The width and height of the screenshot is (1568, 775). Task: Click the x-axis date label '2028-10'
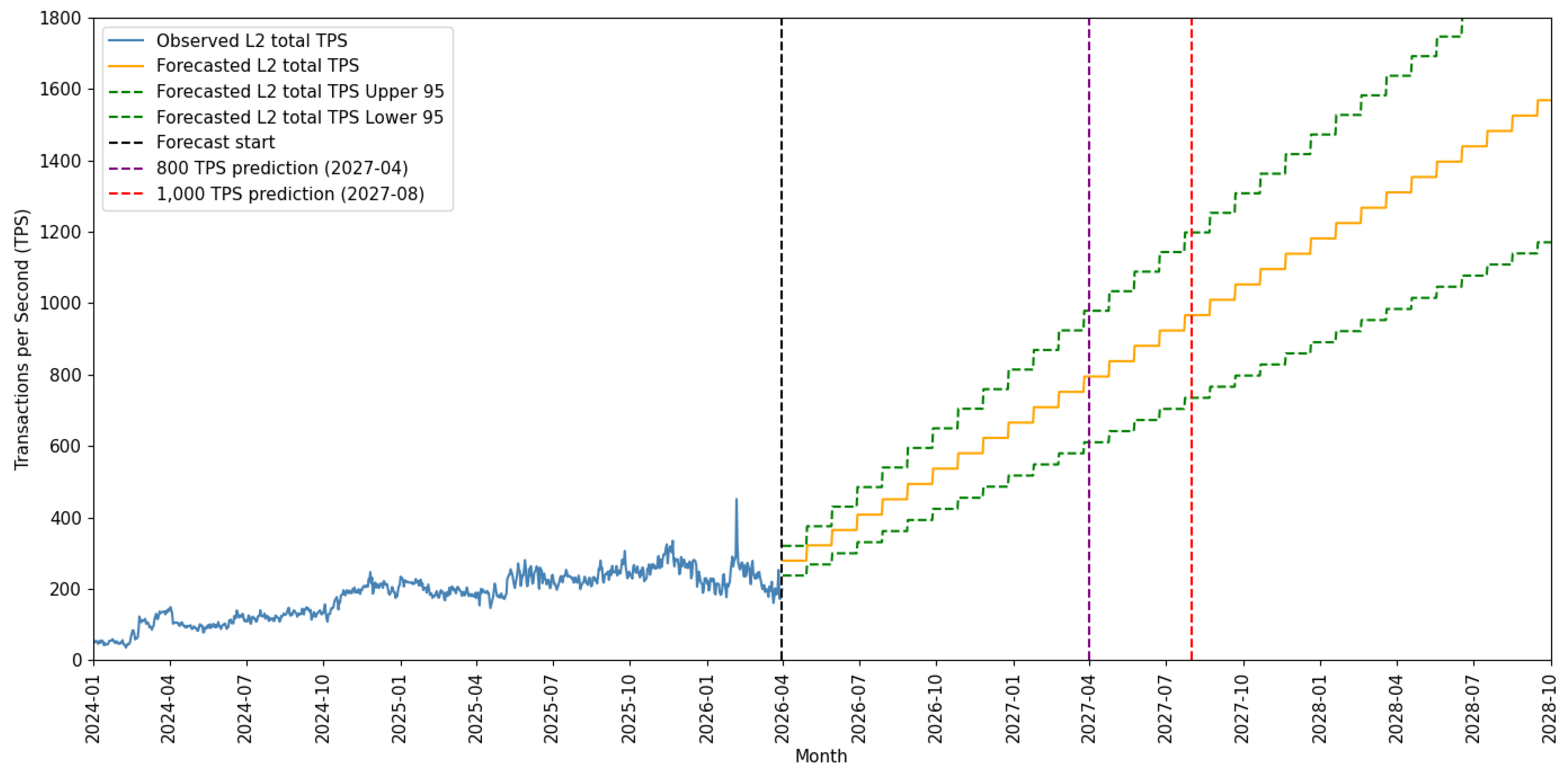1550,709
